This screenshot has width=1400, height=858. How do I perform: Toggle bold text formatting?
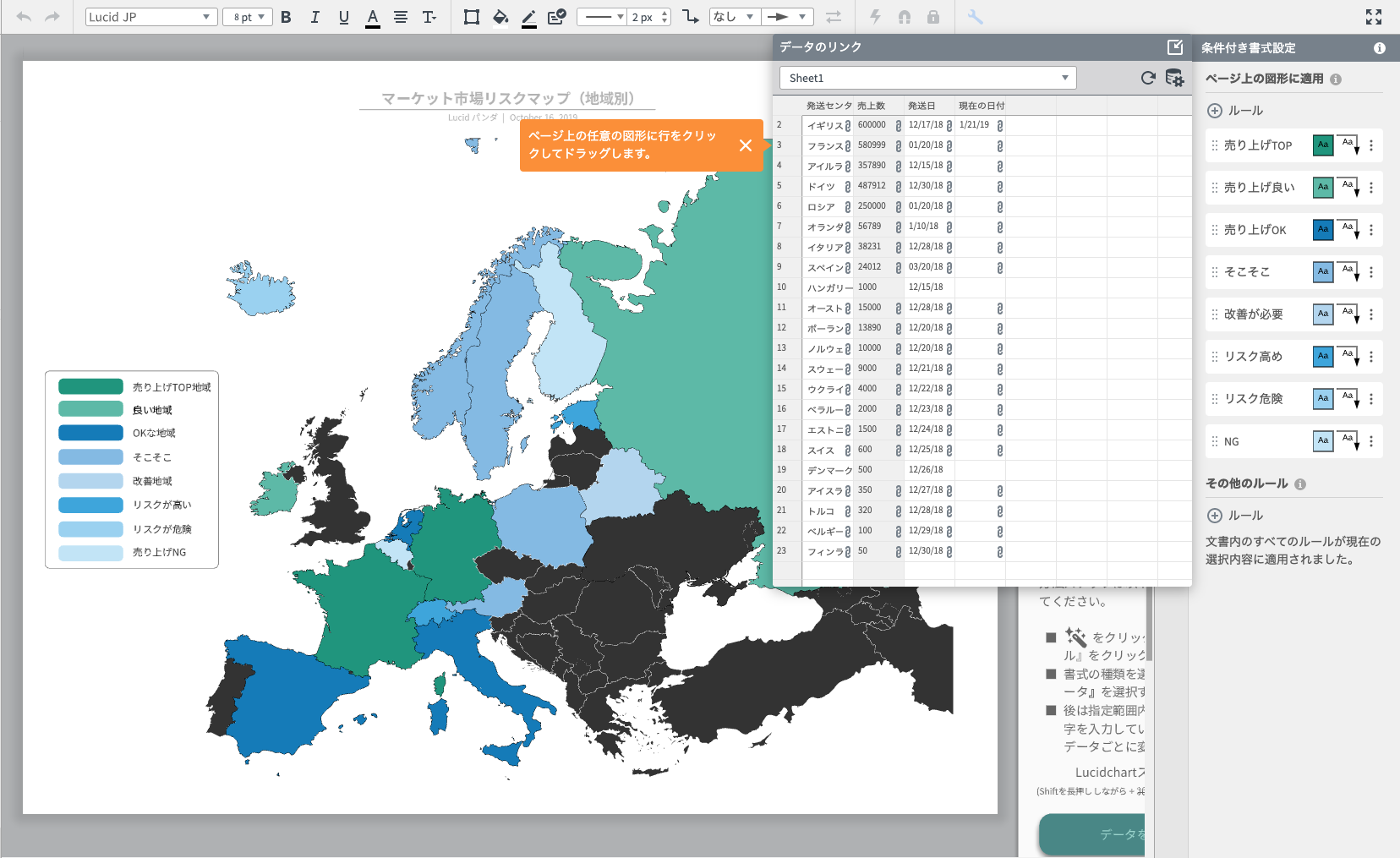pyautogui.click(x=286, y=17)
